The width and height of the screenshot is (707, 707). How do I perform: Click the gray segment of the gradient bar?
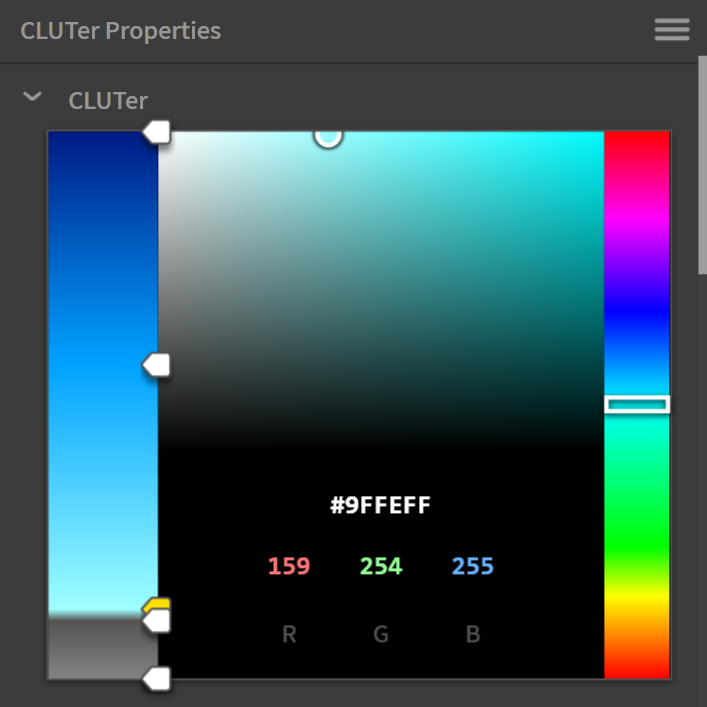102,648
